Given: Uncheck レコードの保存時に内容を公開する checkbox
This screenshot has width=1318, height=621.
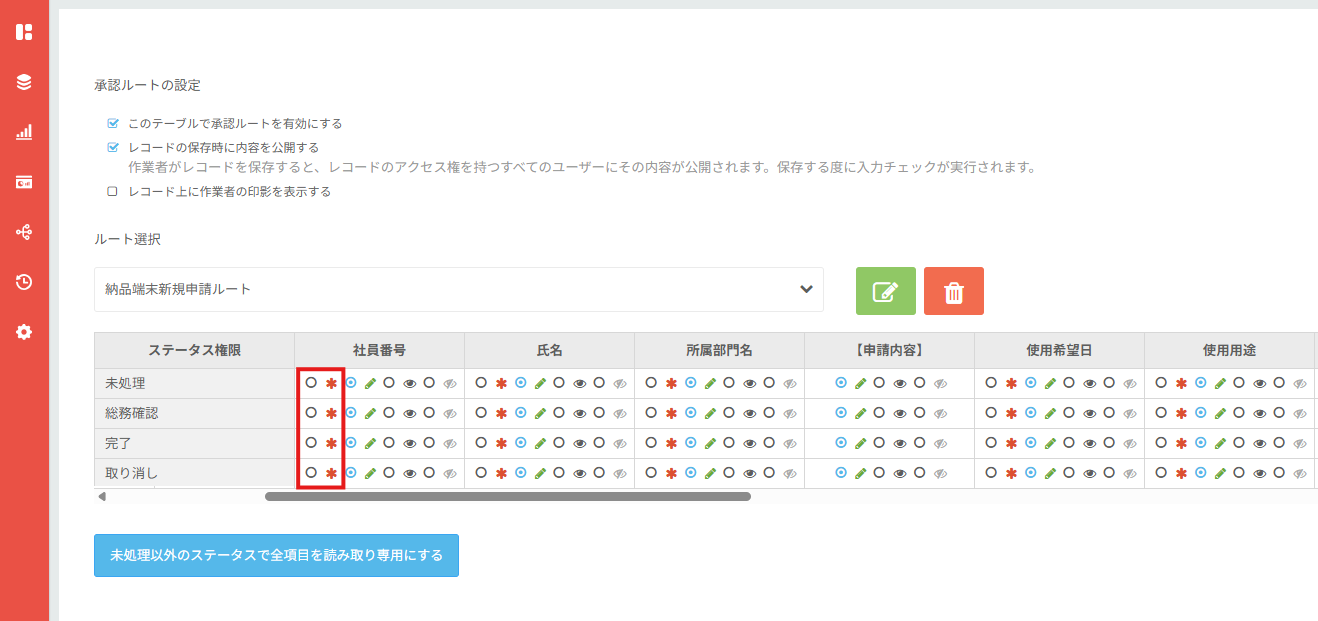Looking at the screenshot, I should [113, 147].
